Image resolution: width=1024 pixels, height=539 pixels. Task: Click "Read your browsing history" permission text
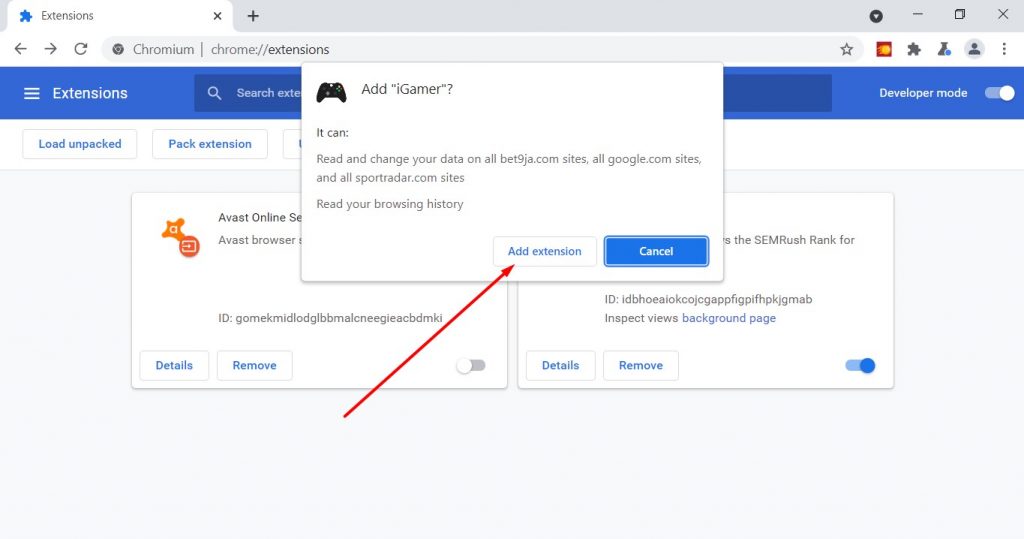click(x=390, y=204)
